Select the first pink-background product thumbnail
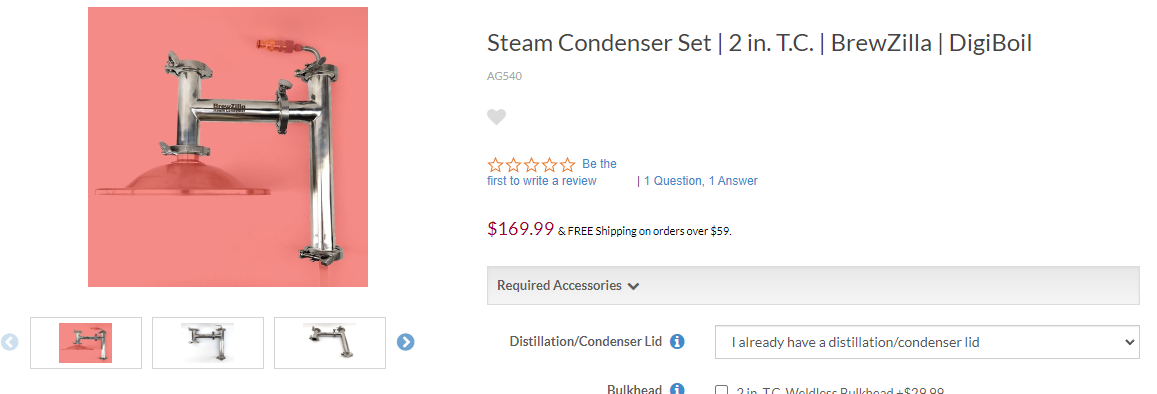The image size is (1157, 394). (86, 342)
